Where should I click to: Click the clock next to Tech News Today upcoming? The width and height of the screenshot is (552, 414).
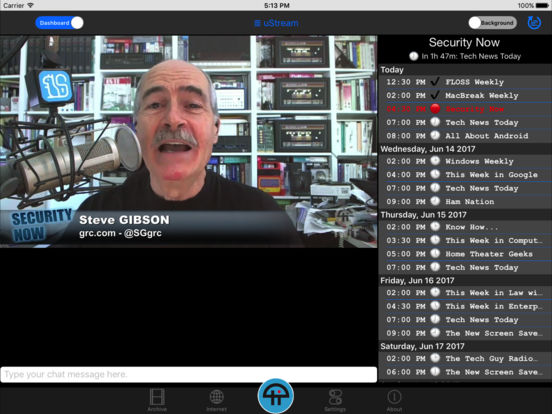414,56
